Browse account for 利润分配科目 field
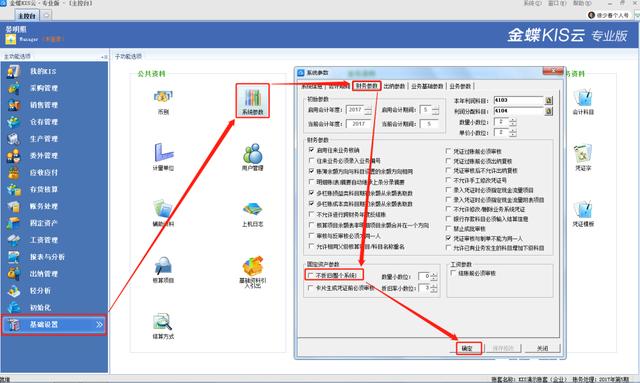The image size is (640, 383). click(x=549, y=111)
